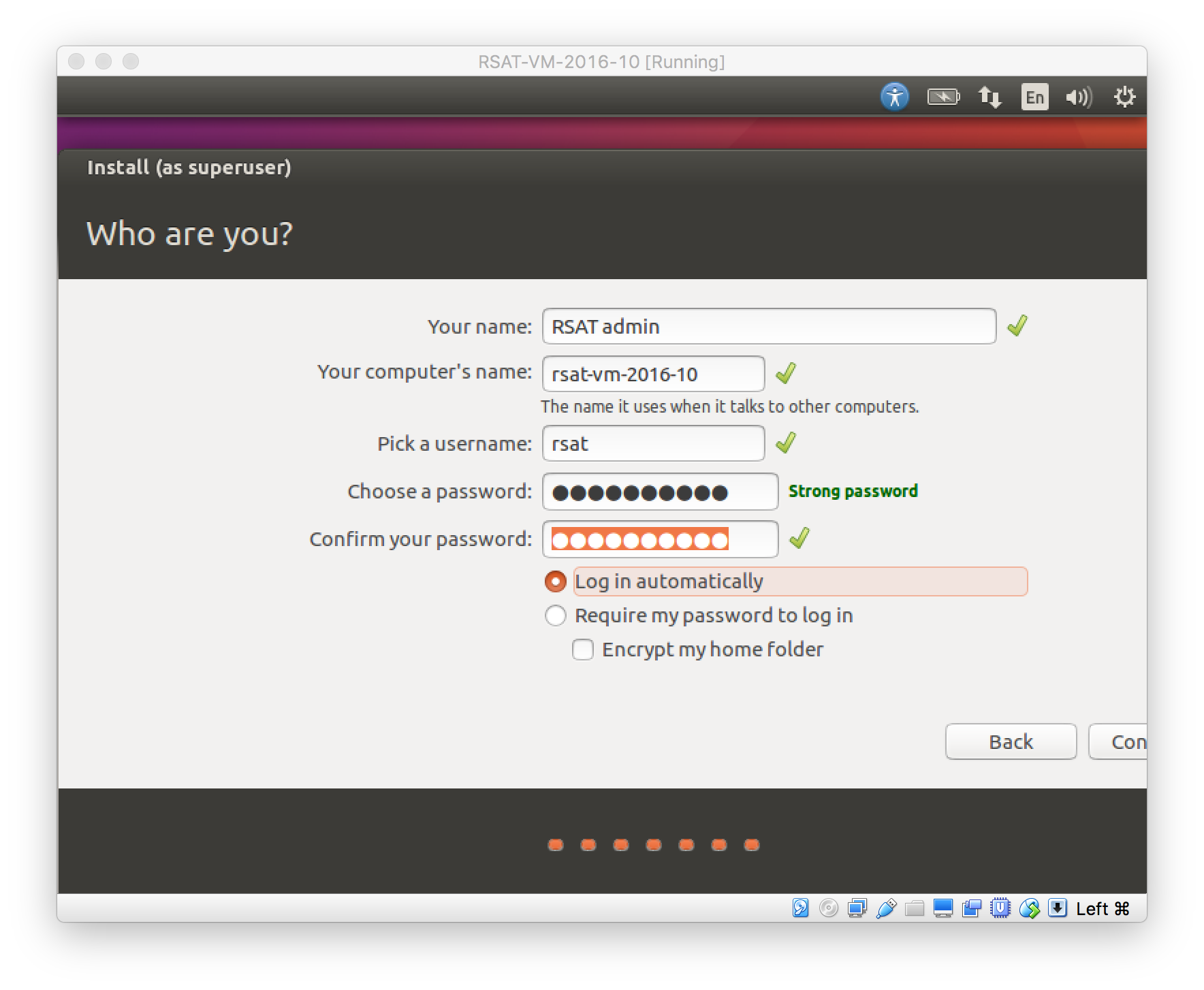
Task: Open the sound volume indicator
Action: (1079, 97)
